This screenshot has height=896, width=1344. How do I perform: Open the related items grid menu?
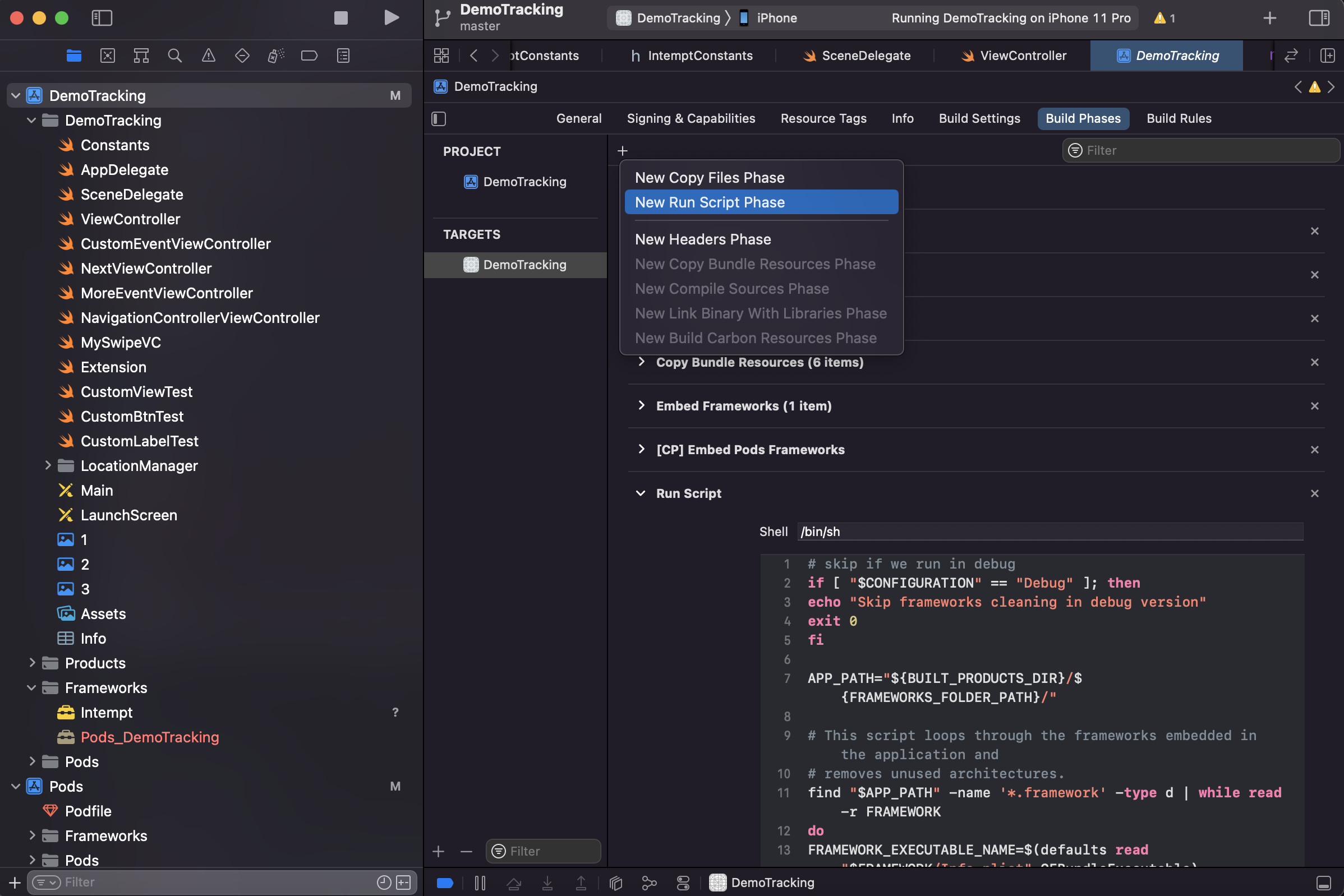click(441, 56)
